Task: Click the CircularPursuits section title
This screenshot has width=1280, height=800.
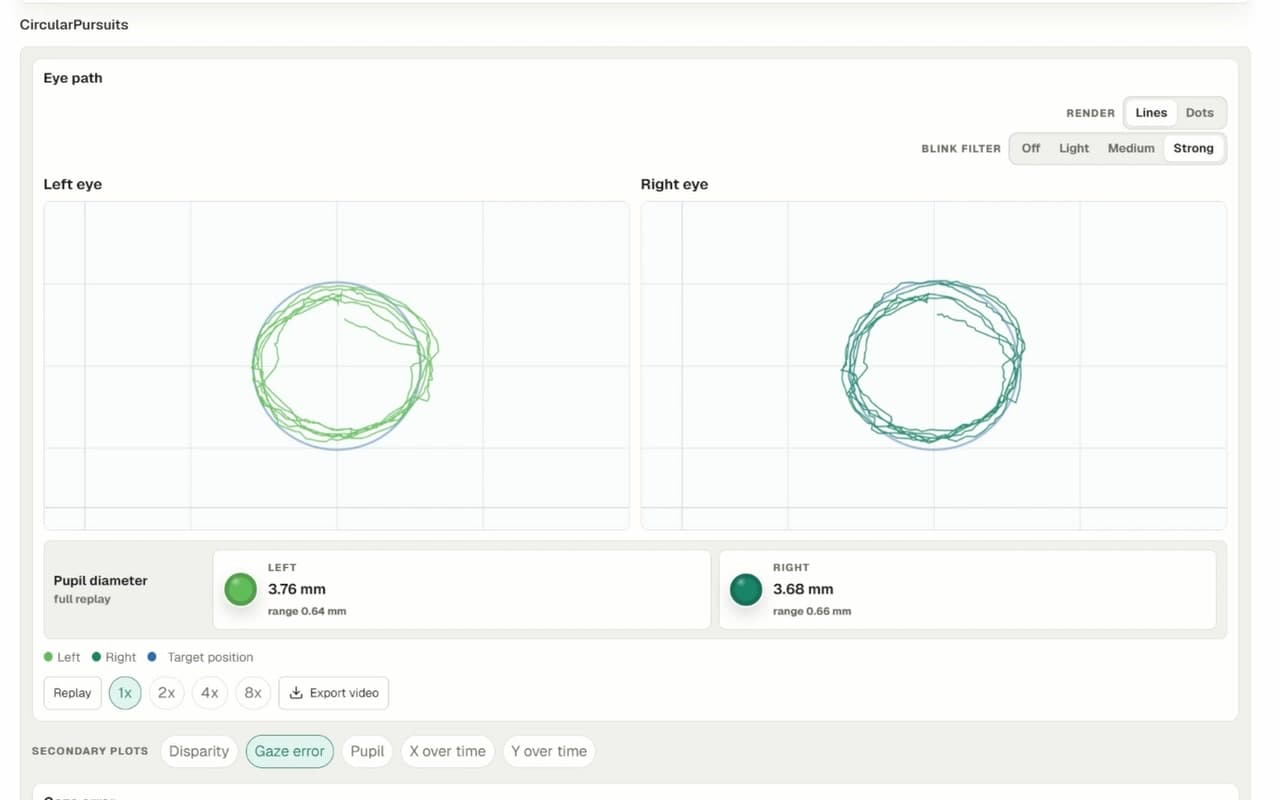Action: (74, 24)
